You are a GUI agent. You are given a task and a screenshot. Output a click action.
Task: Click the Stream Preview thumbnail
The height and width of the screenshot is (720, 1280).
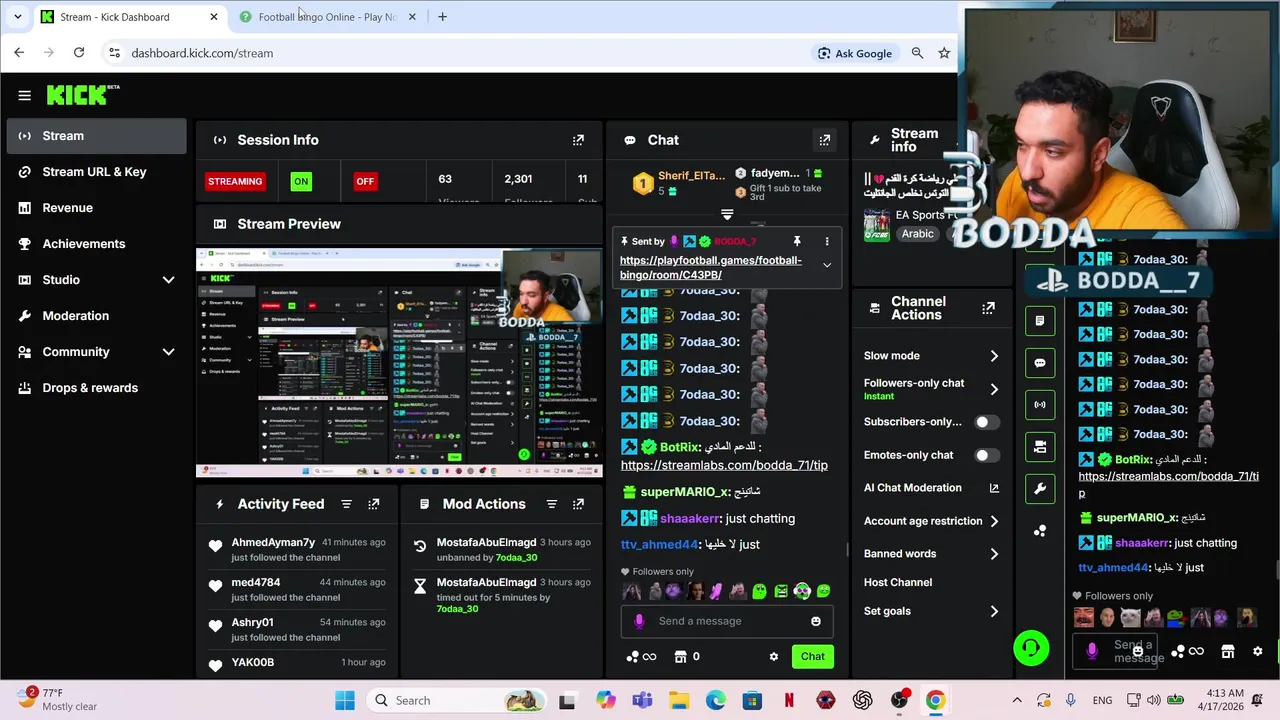click(400, 364)
